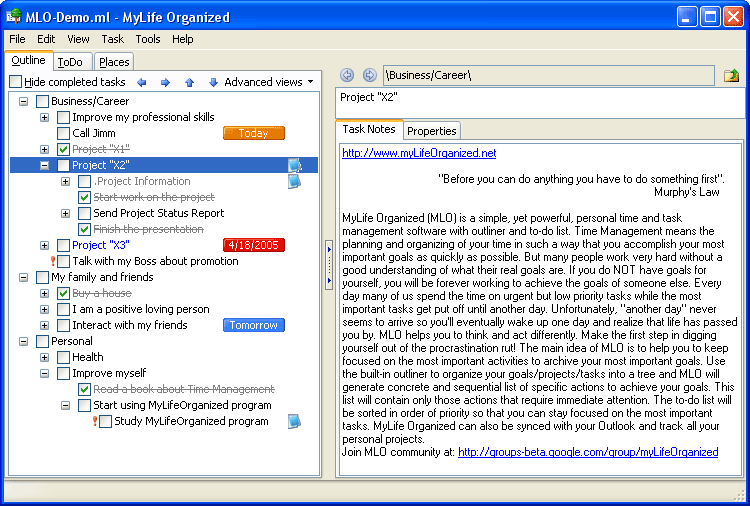
Task: Expand Improve my professional skills
Action: tap(44, 117)
